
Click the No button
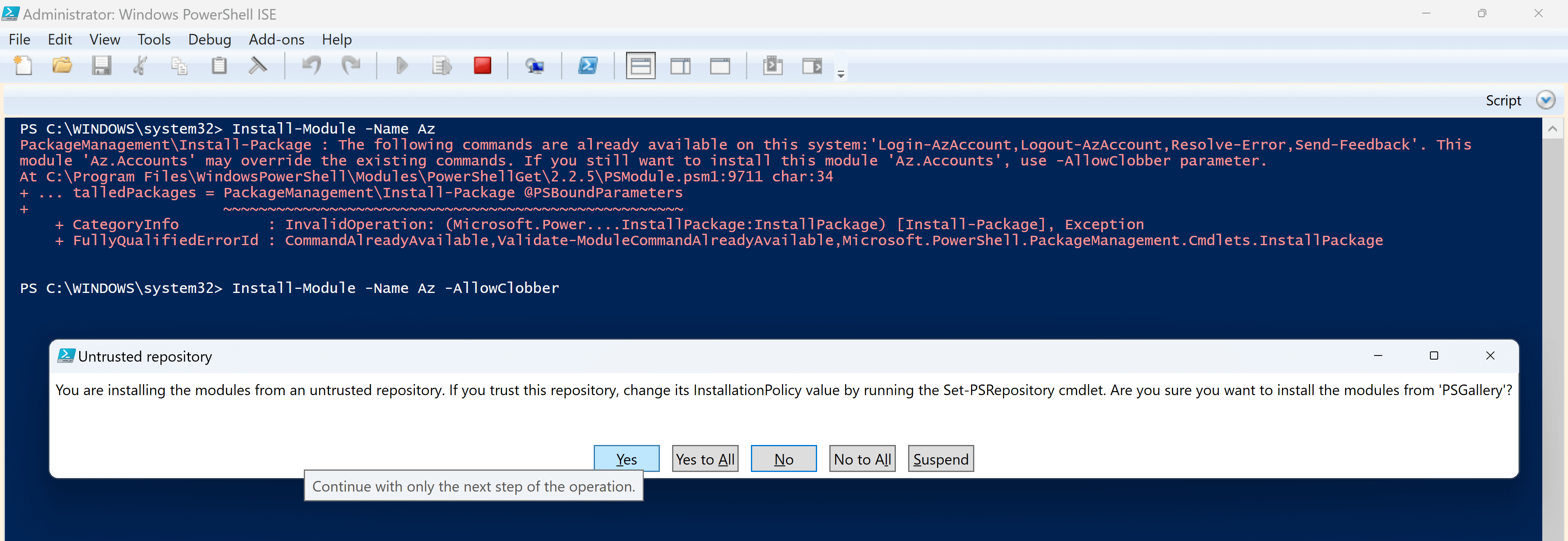784,459
